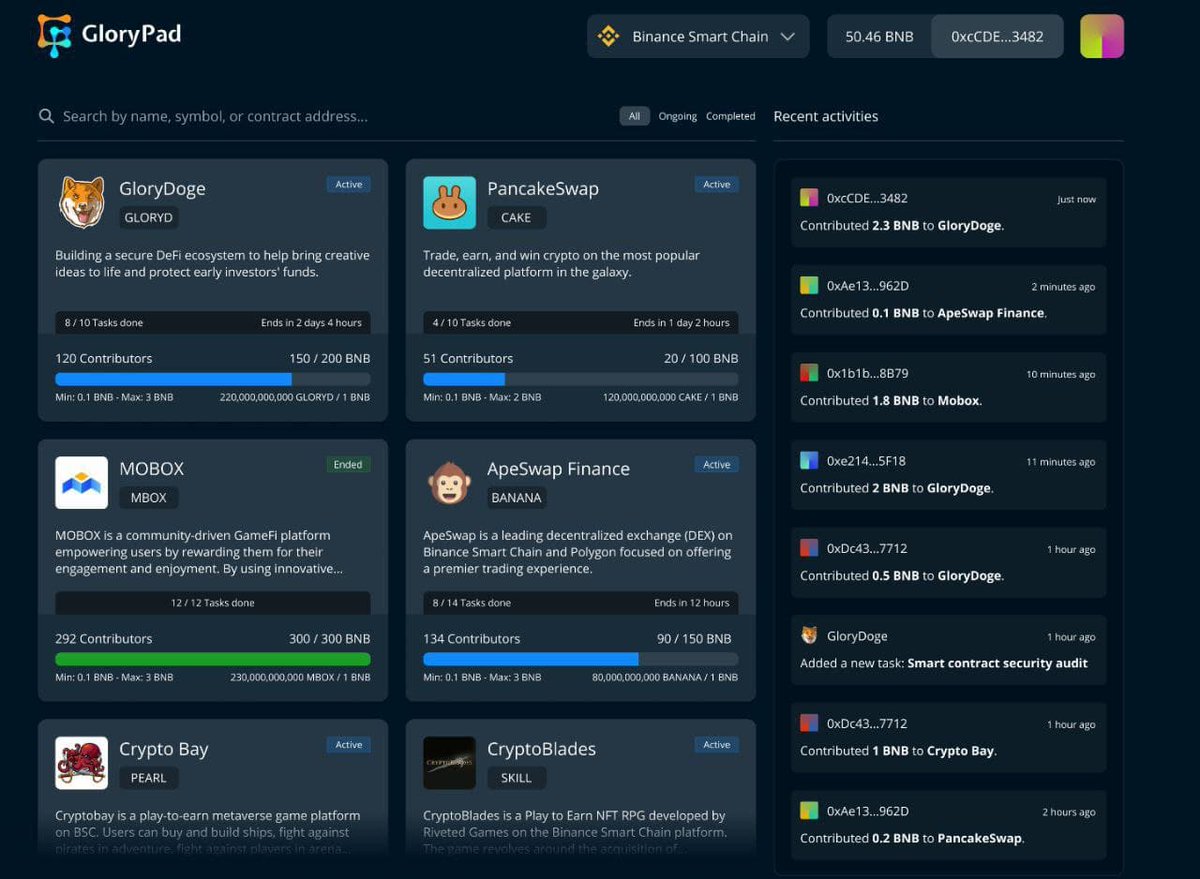Click GloryDoge Active status badge

pos(349,184)
